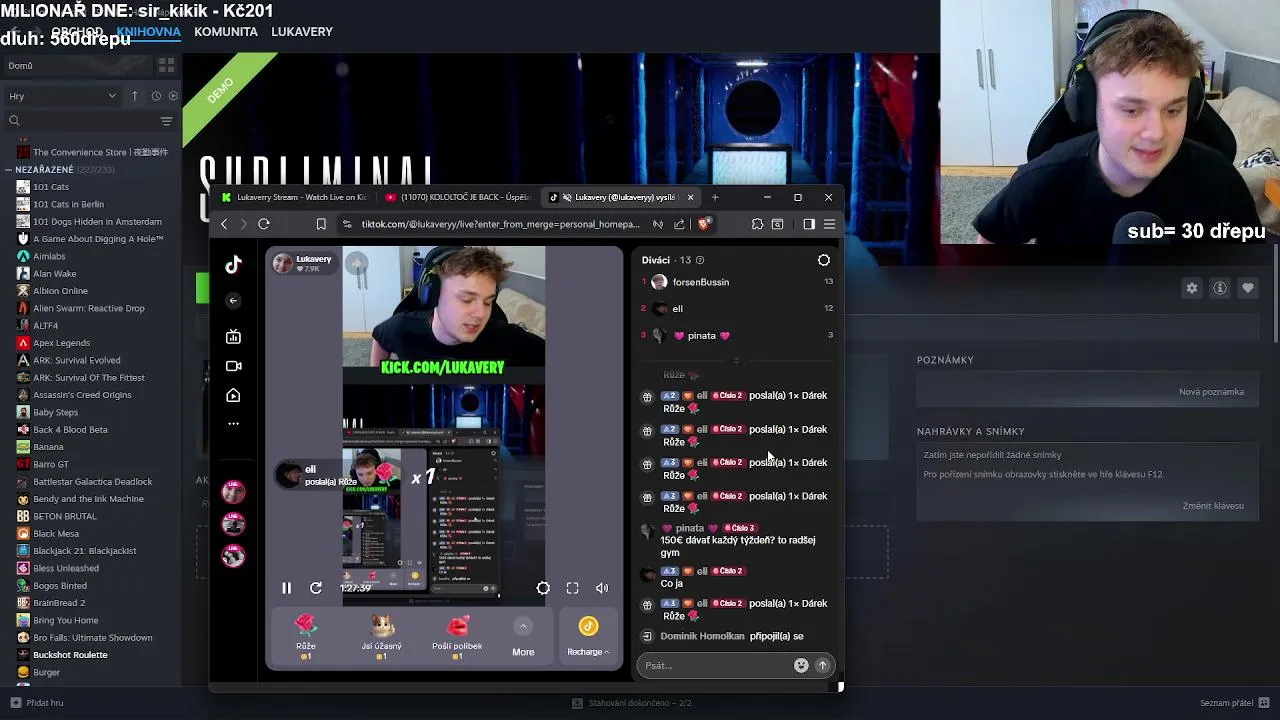The image size is (1280, 720).
Task: Switch to the KOLOLTOČ JE BACK YouTube tab
Action: (x=456, y=197)
